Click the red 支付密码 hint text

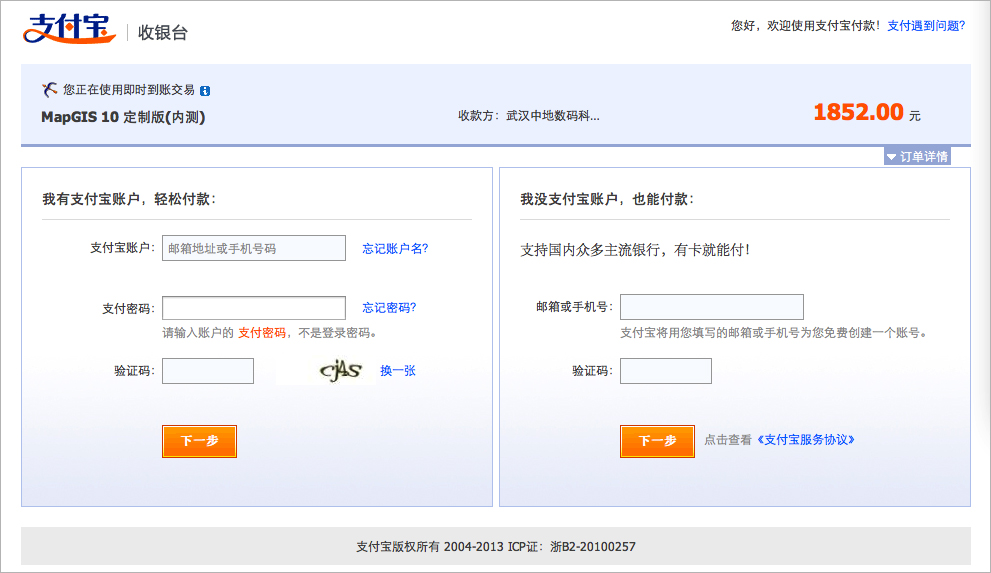pyautogui.click(x=262, y=333)
